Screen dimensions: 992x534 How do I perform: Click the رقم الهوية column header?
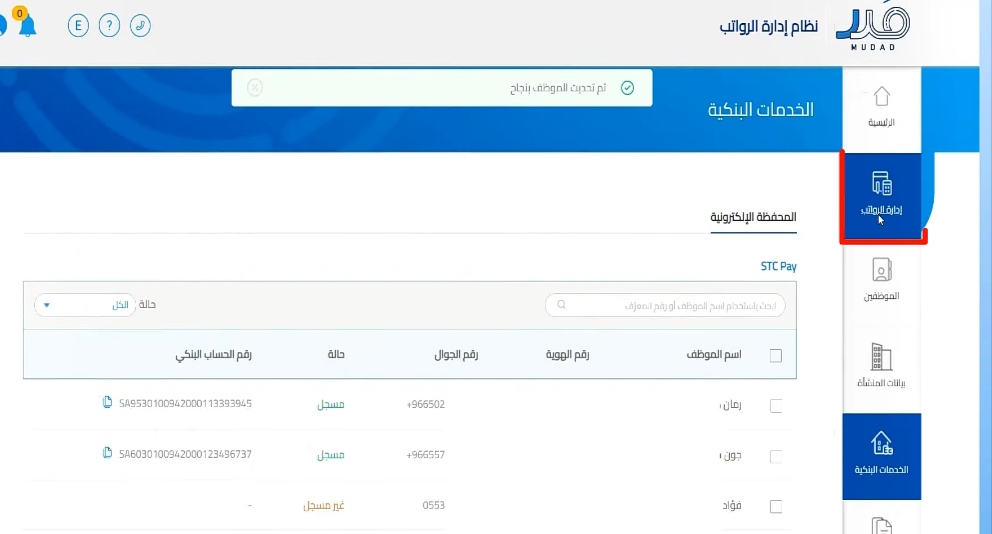(x=567, y=354)
